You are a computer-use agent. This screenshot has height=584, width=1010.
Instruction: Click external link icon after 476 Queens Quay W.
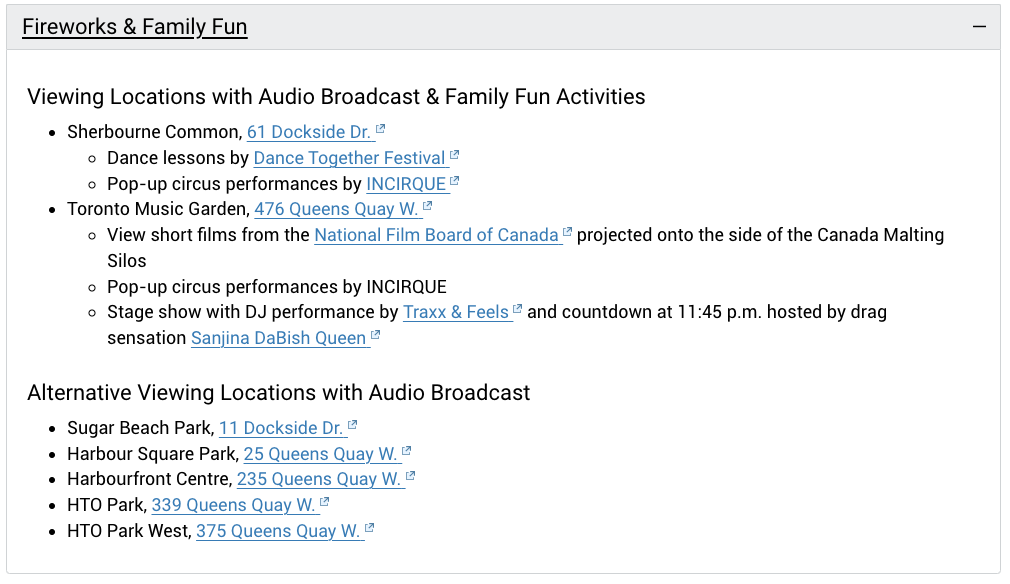428,207
